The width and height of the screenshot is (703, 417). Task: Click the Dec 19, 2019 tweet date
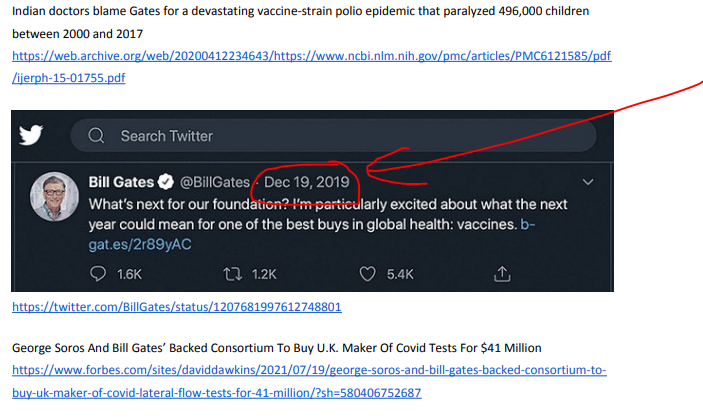pyautogui.click(x=307, y=182)
